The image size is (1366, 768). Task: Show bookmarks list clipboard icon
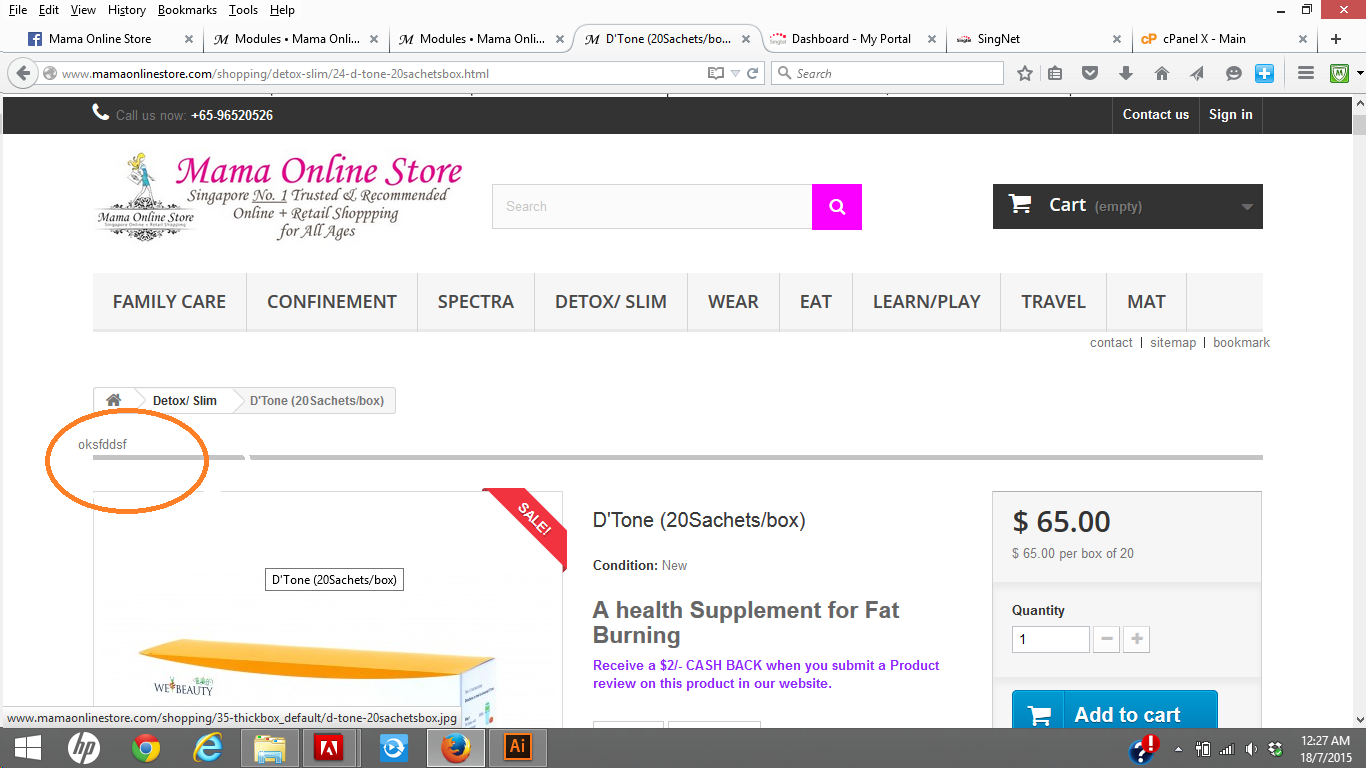pyautogui.click(x=1055, y=73)
